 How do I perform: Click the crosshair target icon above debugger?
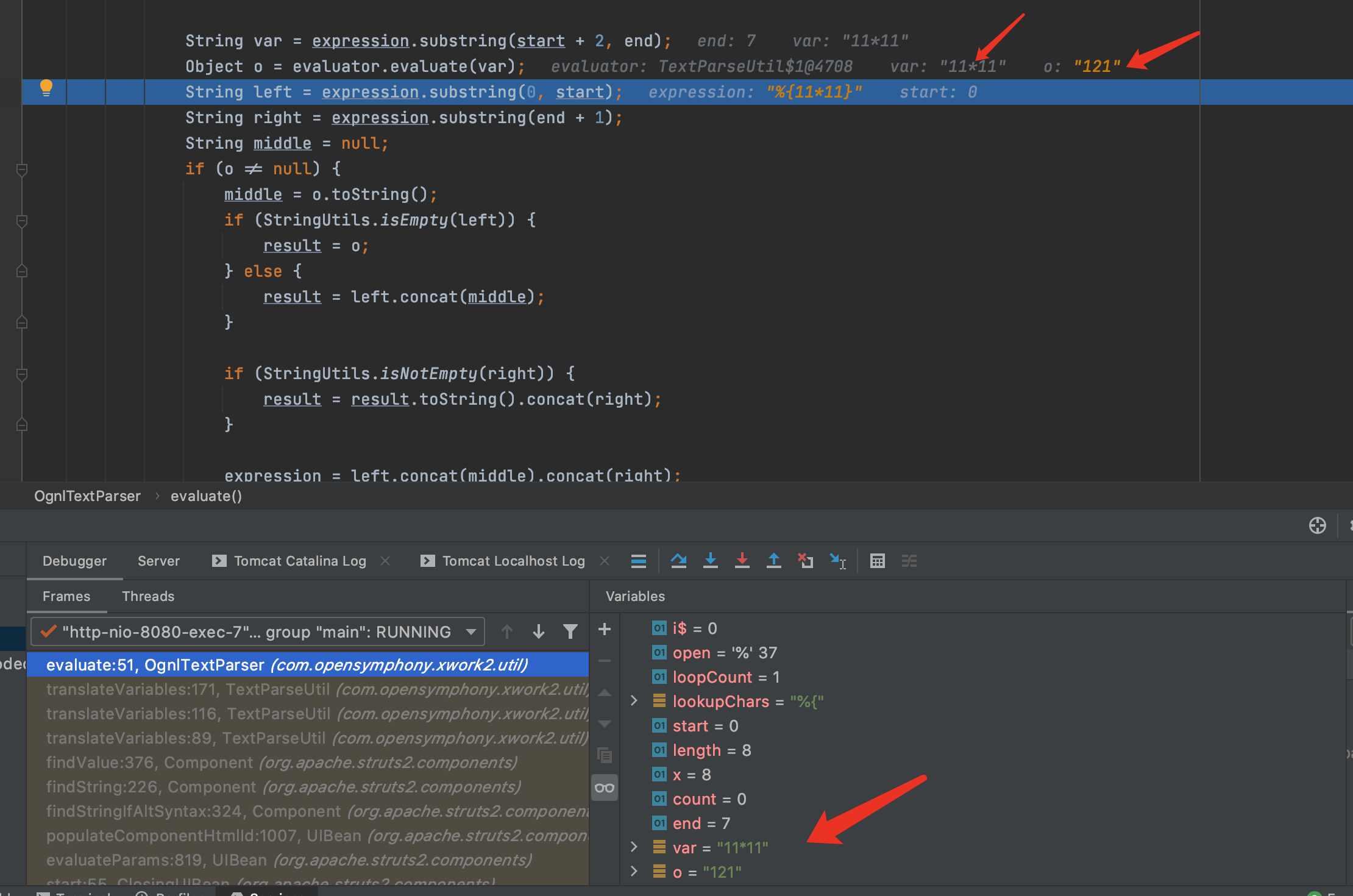pyautogui.click(x=1317, y=525)
